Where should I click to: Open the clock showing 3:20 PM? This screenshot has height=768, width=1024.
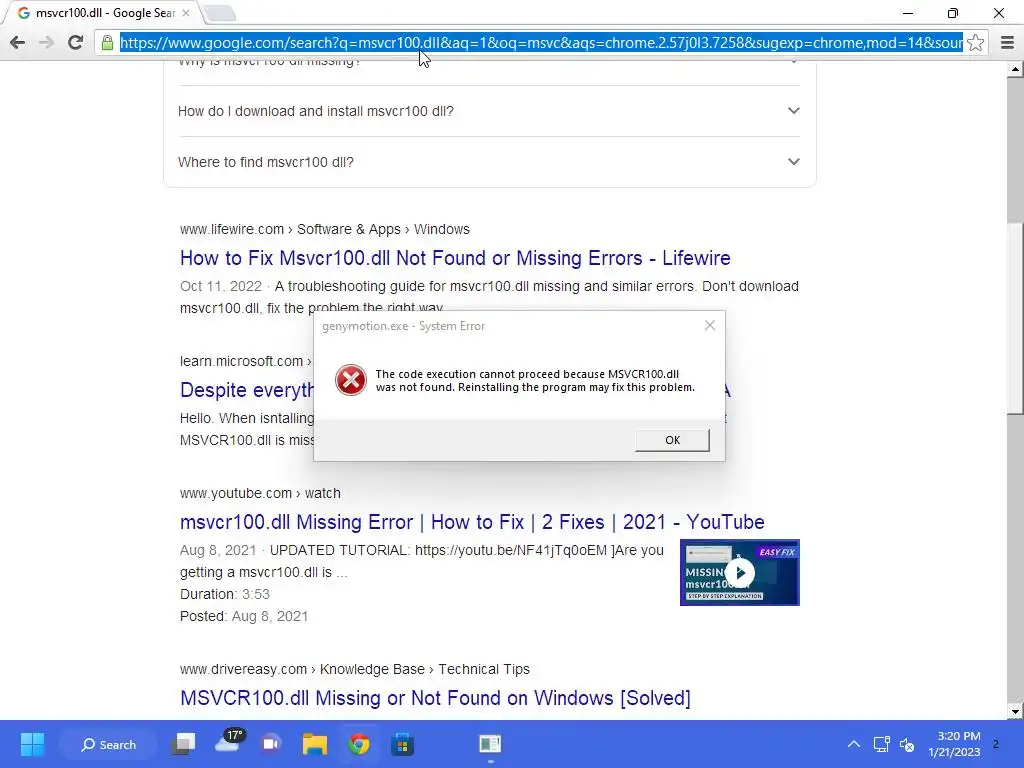tap(954, 744)
